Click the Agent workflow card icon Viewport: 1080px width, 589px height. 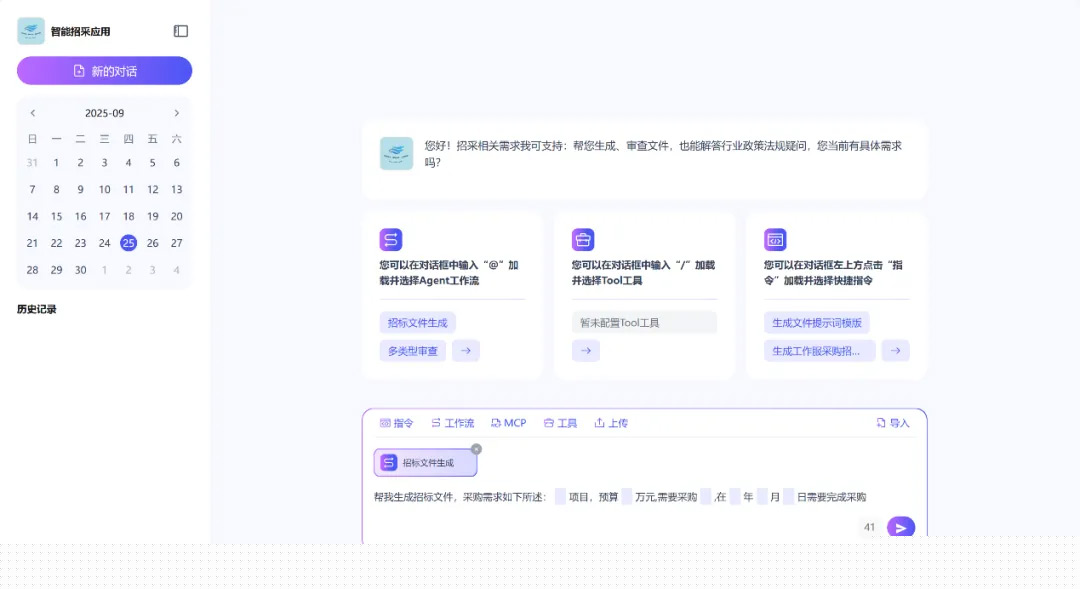click(x=391, y=240)
